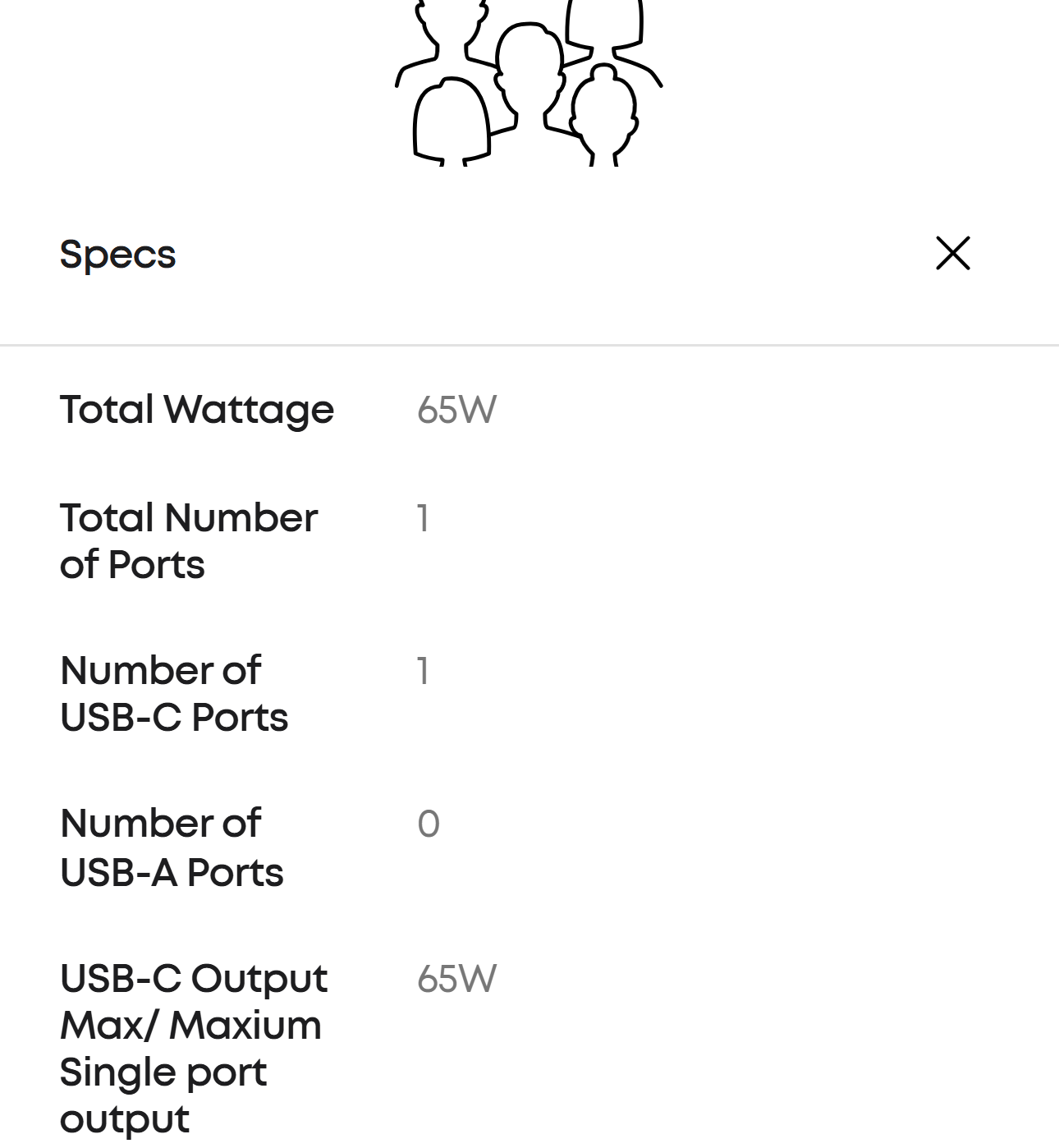Select the USB-C Output Max label
Image resolution: width=1059 pixels, height=1148 pixels.
pos(194,1048)
